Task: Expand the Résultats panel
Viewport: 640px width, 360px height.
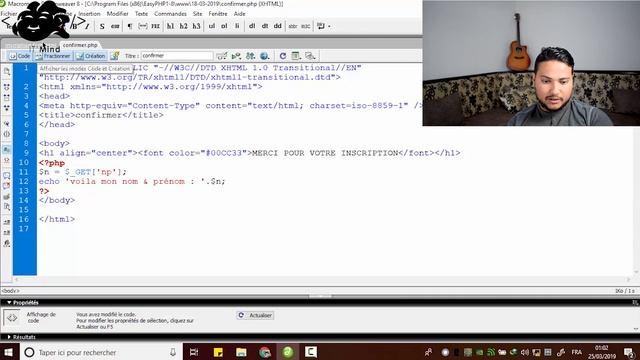Action: pyautogui.click(x=9, y=337)
